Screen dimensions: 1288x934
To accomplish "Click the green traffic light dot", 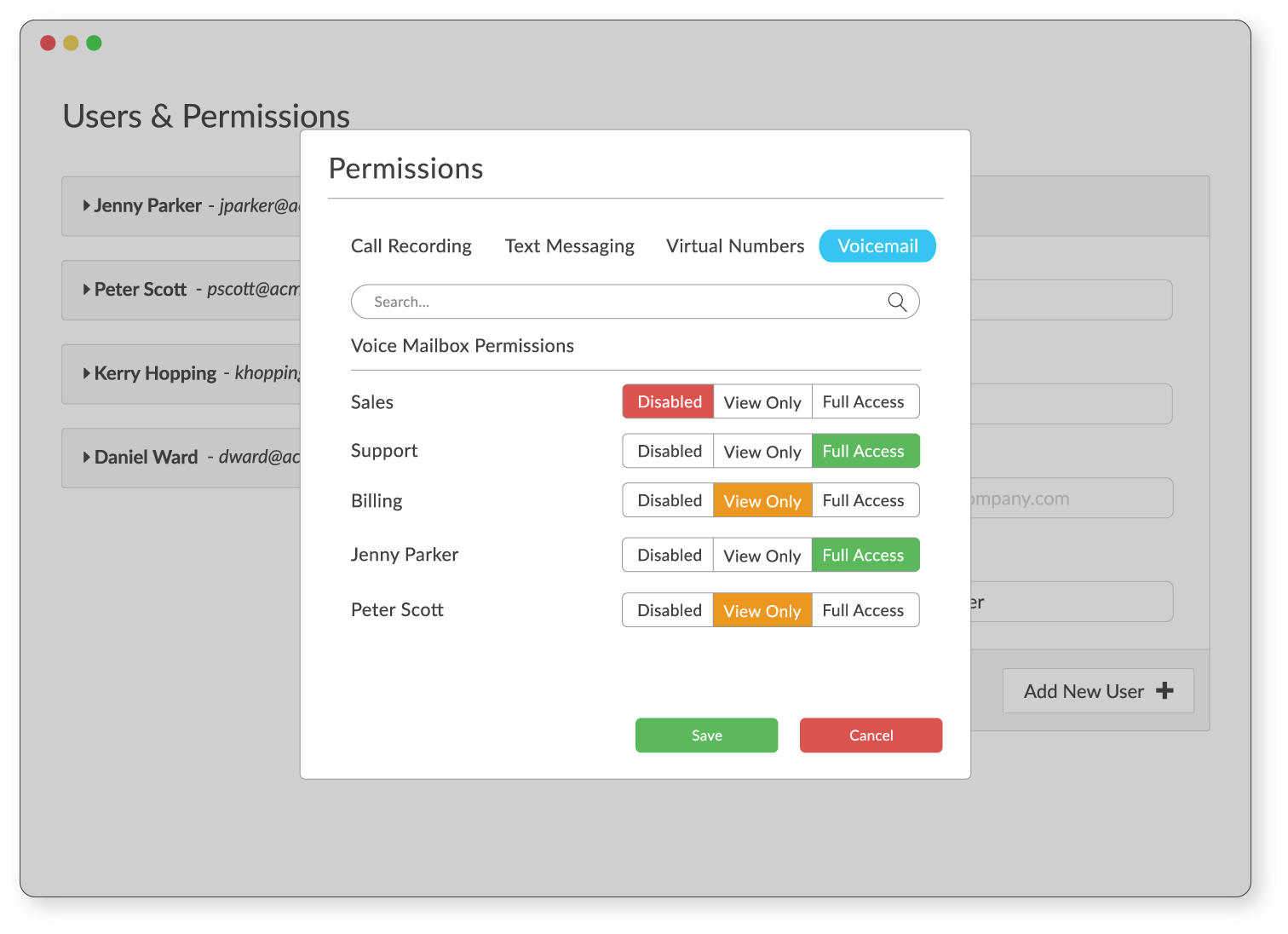I will 94,42.
